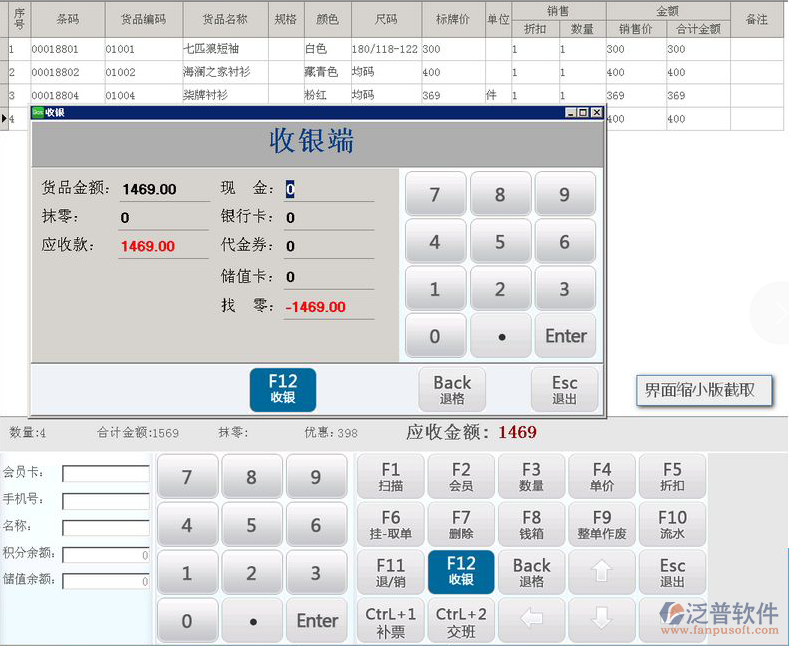The image size is (789, 646).
Task: Click the 界面缩小版截取 button
Action: coord(704,391)
